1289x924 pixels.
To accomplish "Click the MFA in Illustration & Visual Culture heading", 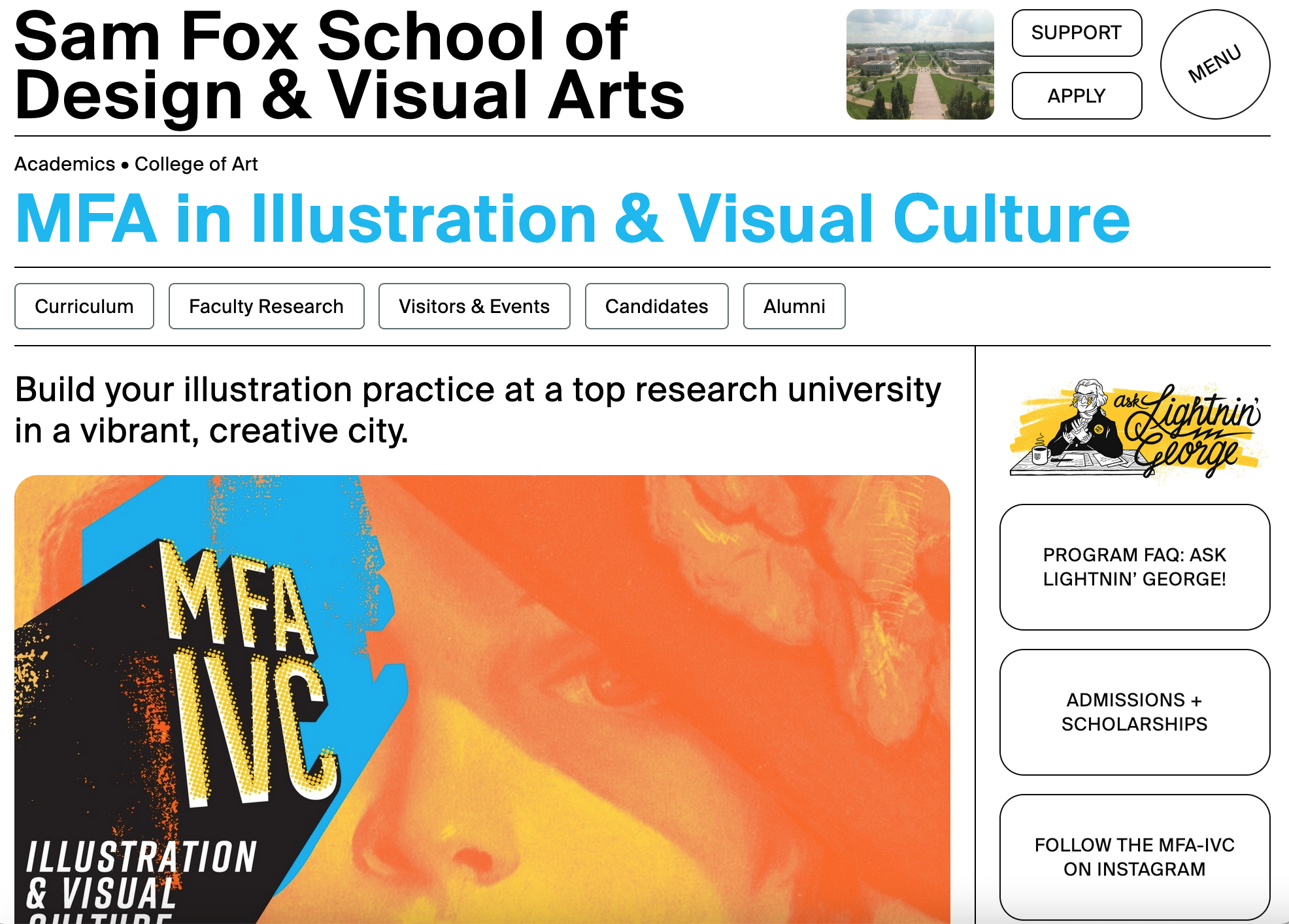I will (573, 218).
